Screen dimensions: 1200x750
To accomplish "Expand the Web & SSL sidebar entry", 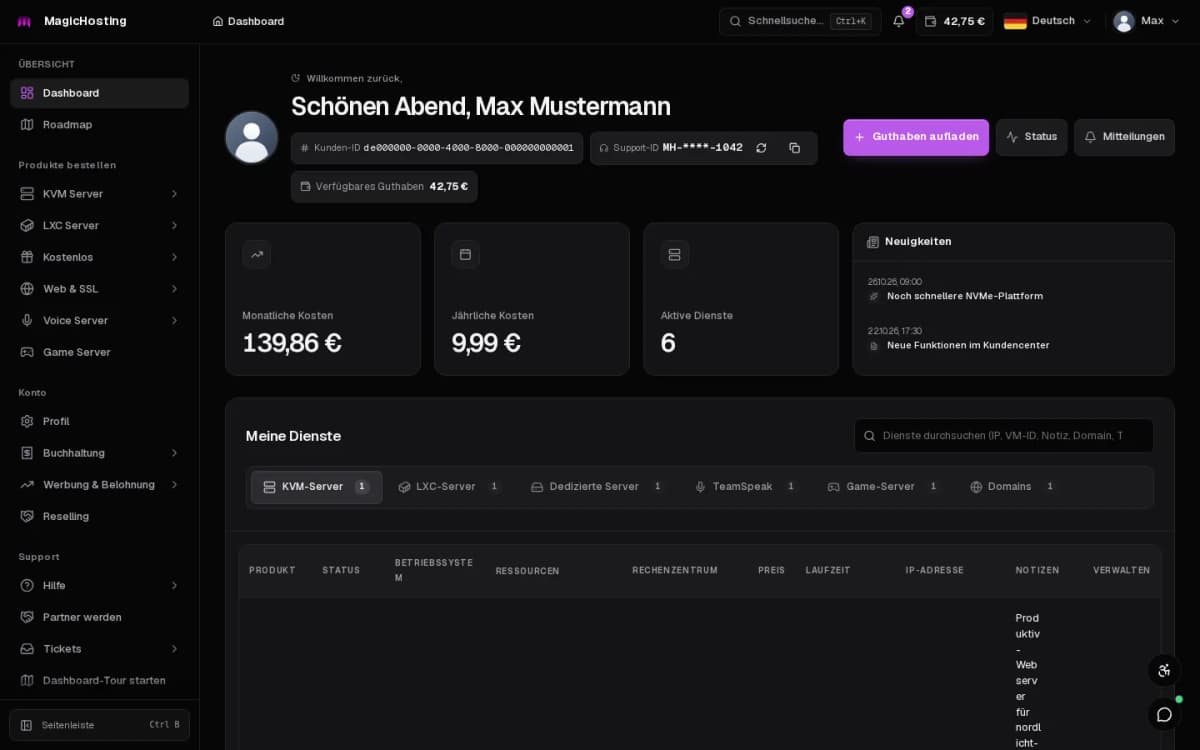I will click(x=99, y=289).
